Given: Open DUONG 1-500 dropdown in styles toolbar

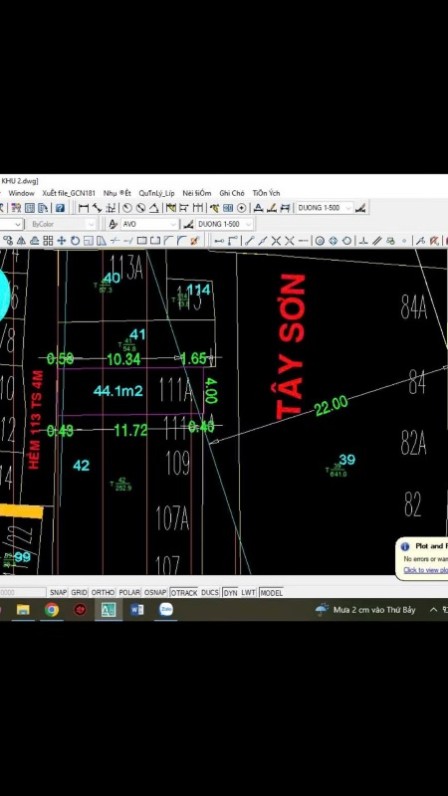Looking at the screenshot, I should pyautogui.click(x=224, y=224).
